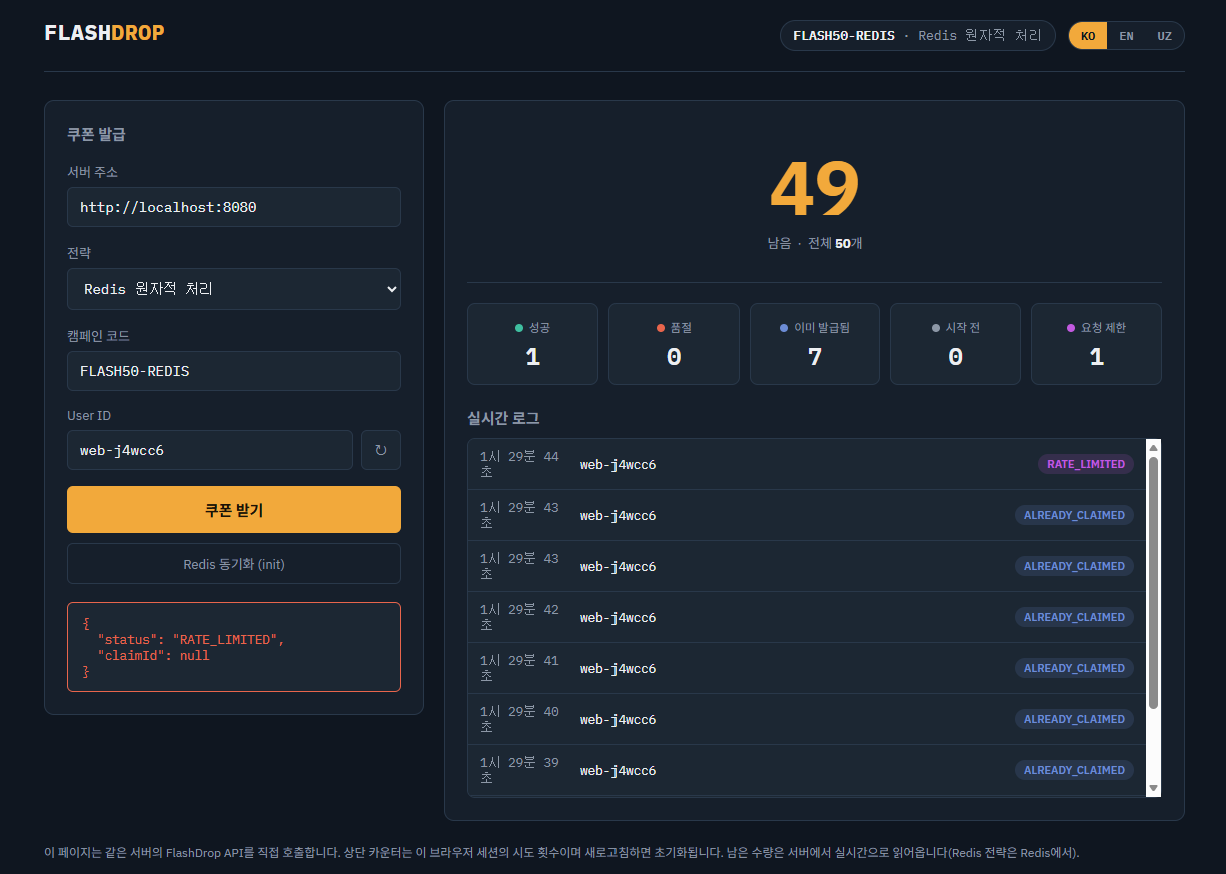Focus the 캠페인 코드 input field
The height and width of the screenshot is (874, 1226).
tap(234, 371)
